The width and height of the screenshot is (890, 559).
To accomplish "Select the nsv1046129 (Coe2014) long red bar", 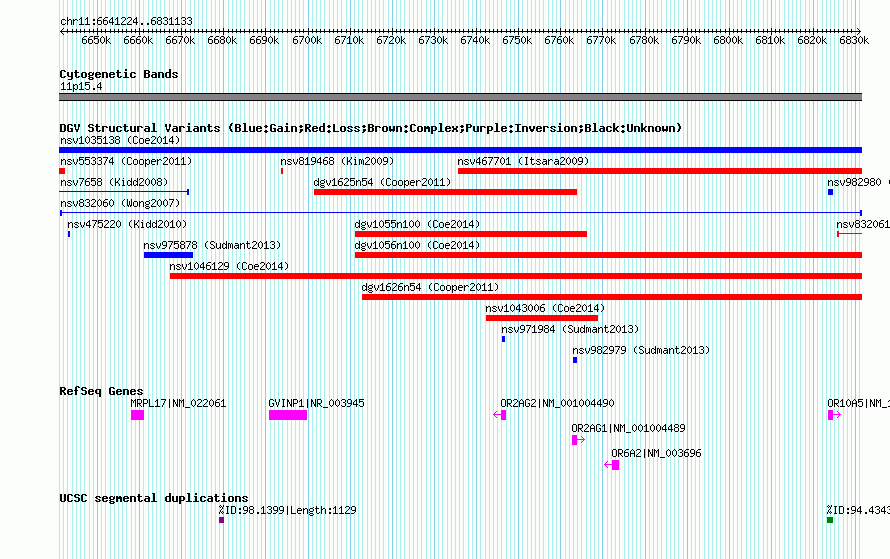I will coord(516,276).
